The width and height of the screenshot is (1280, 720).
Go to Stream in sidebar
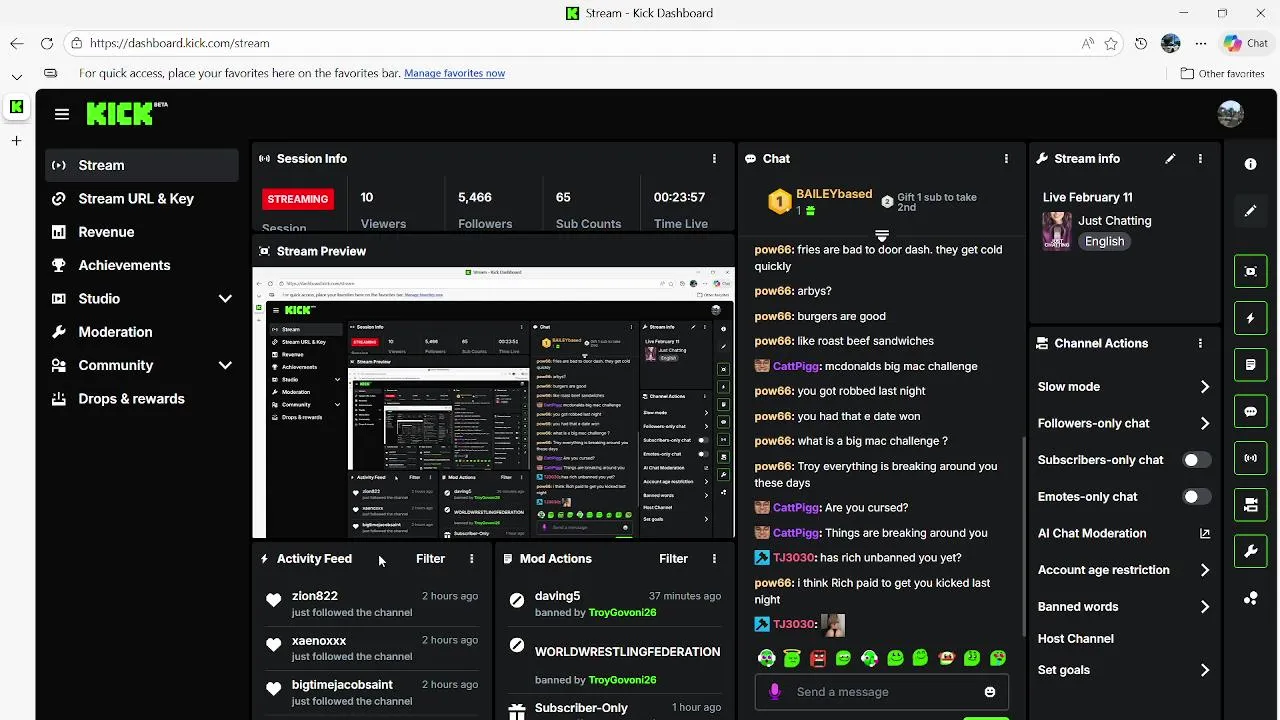[142, 165]
